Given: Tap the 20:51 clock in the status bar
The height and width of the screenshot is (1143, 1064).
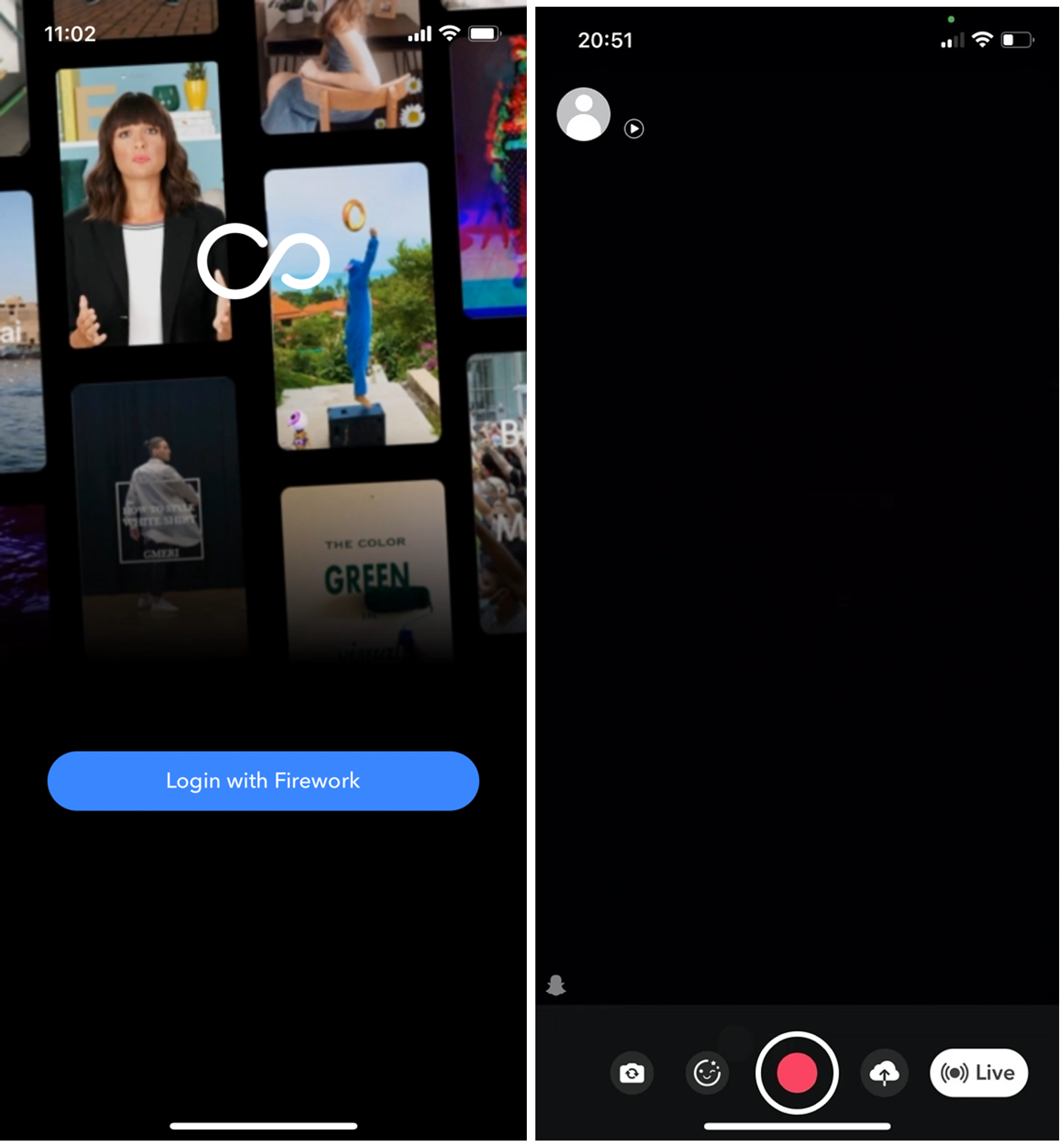Looking at the screenshot, I should click(x=605, y=40).
